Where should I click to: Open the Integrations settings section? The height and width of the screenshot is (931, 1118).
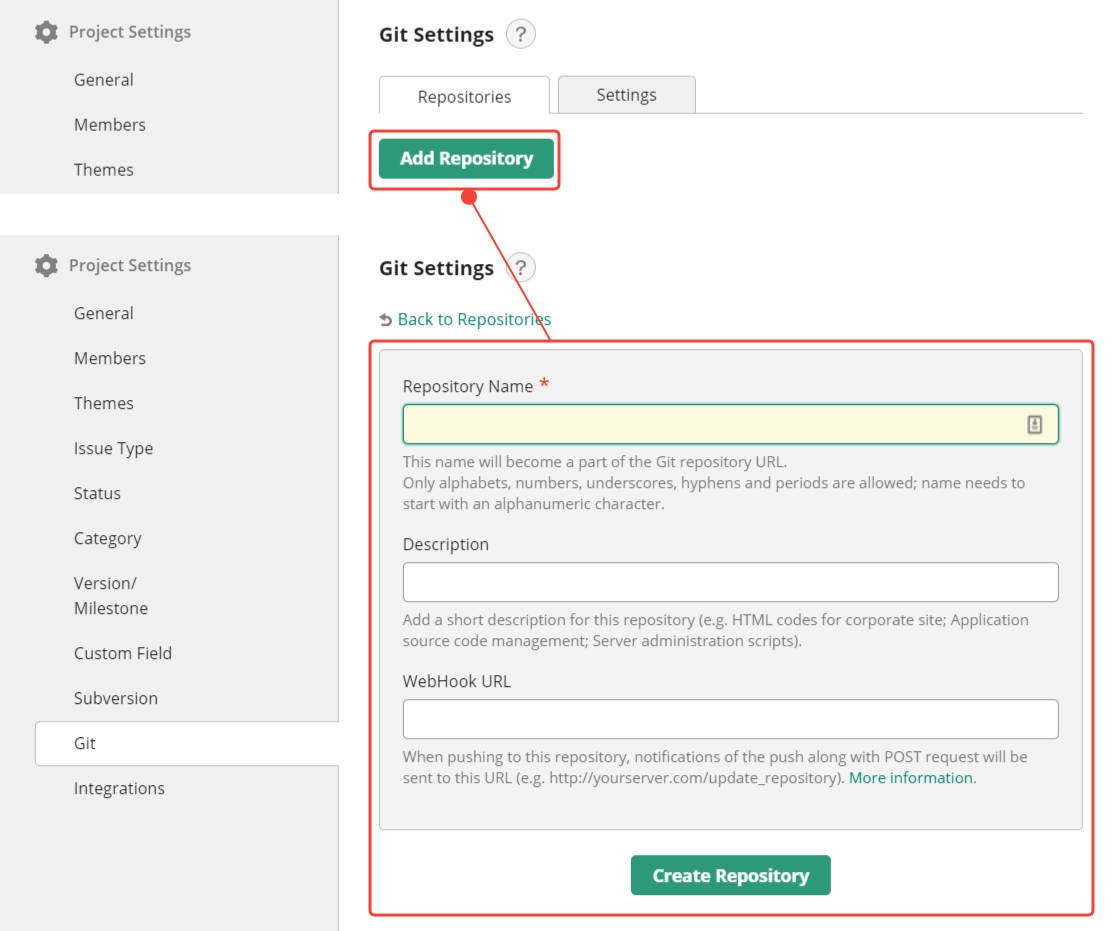tap(119, 788)
